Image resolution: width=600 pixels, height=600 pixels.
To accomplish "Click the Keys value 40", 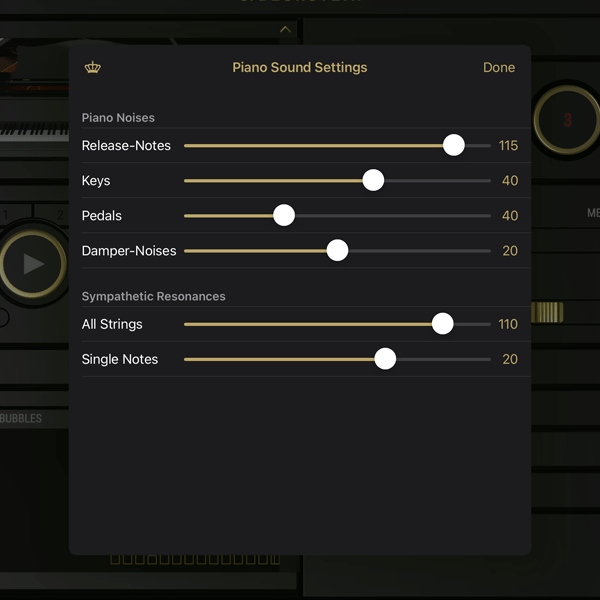I will 510,181.
